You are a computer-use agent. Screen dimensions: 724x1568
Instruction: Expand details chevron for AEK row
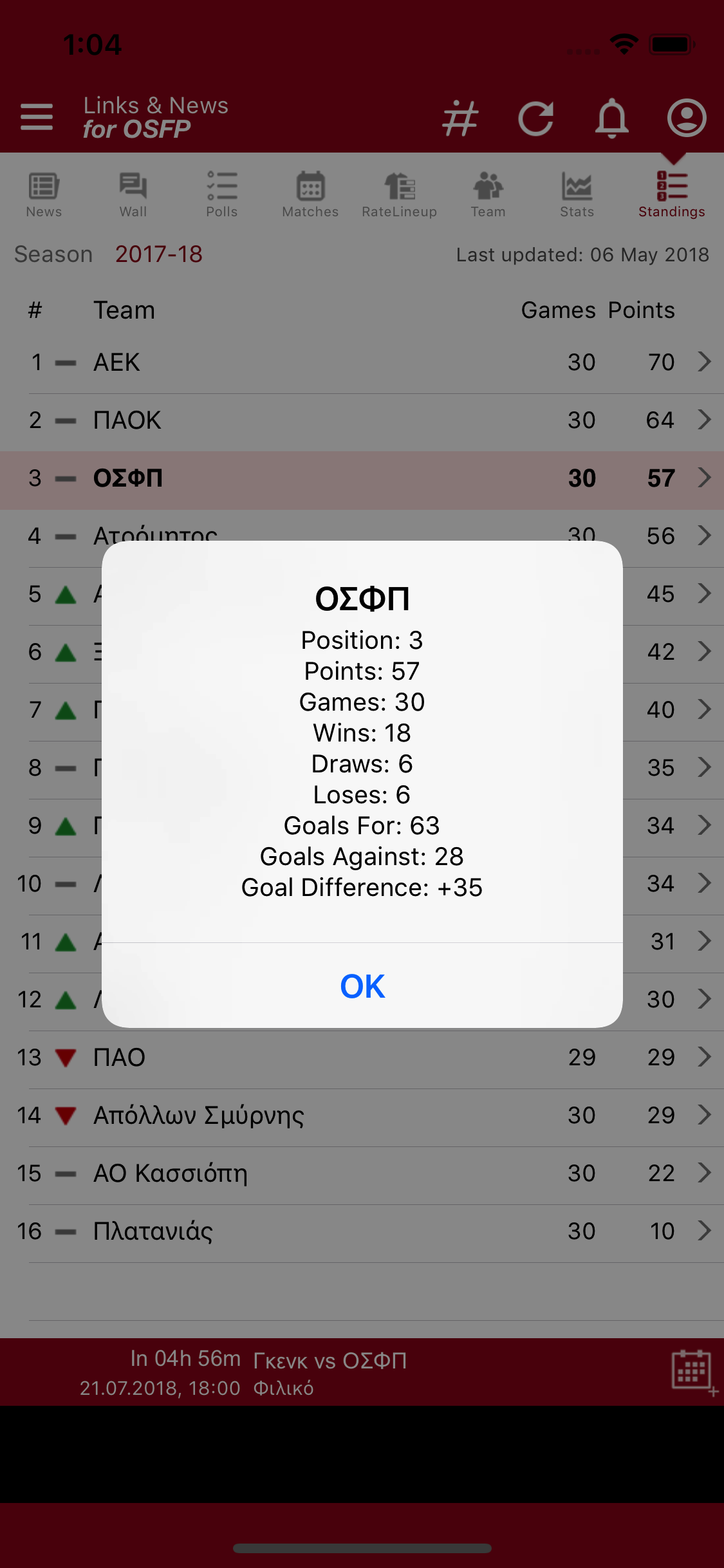click(705, 362)
